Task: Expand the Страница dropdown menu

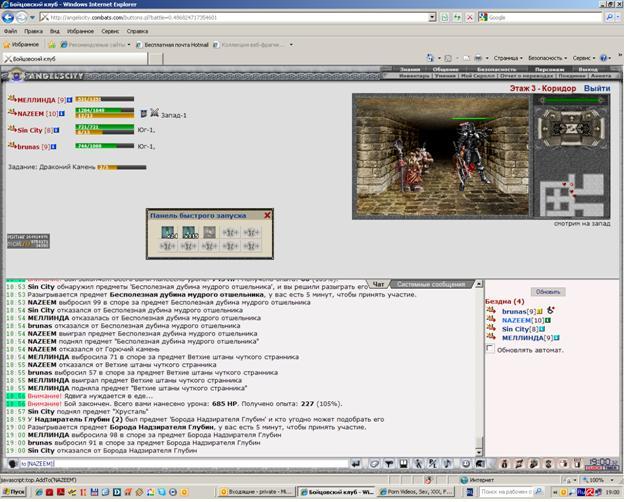Action: 507,58
